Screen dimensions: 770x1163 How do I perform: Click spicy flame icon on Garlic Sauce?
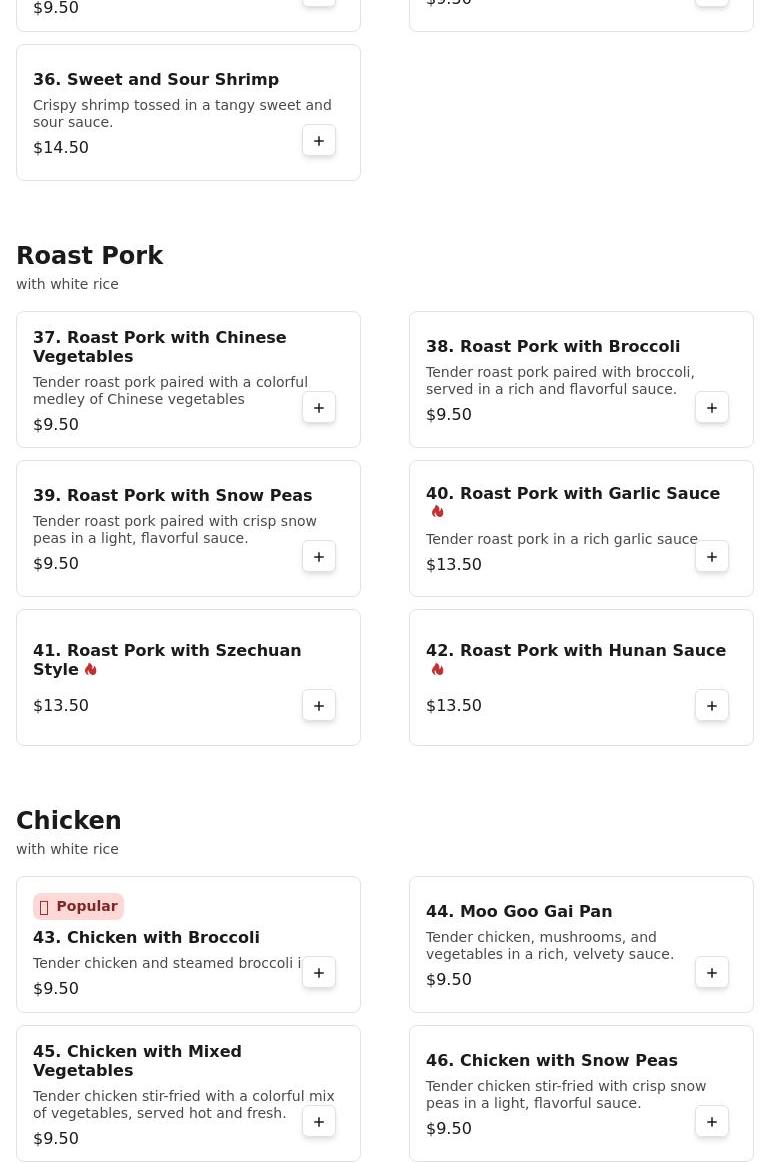point(437,512)
